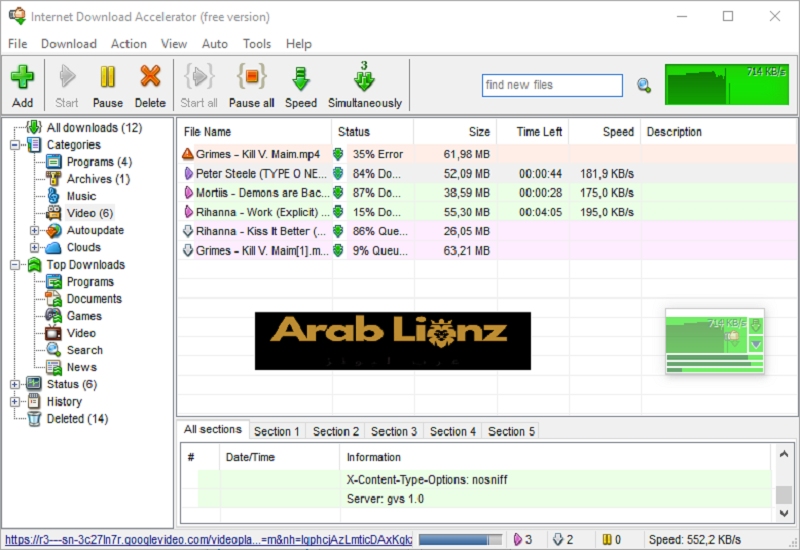Click the googlevideo URL link in status bar
This screenshot has height=550, width=800.
pos(208,540)
